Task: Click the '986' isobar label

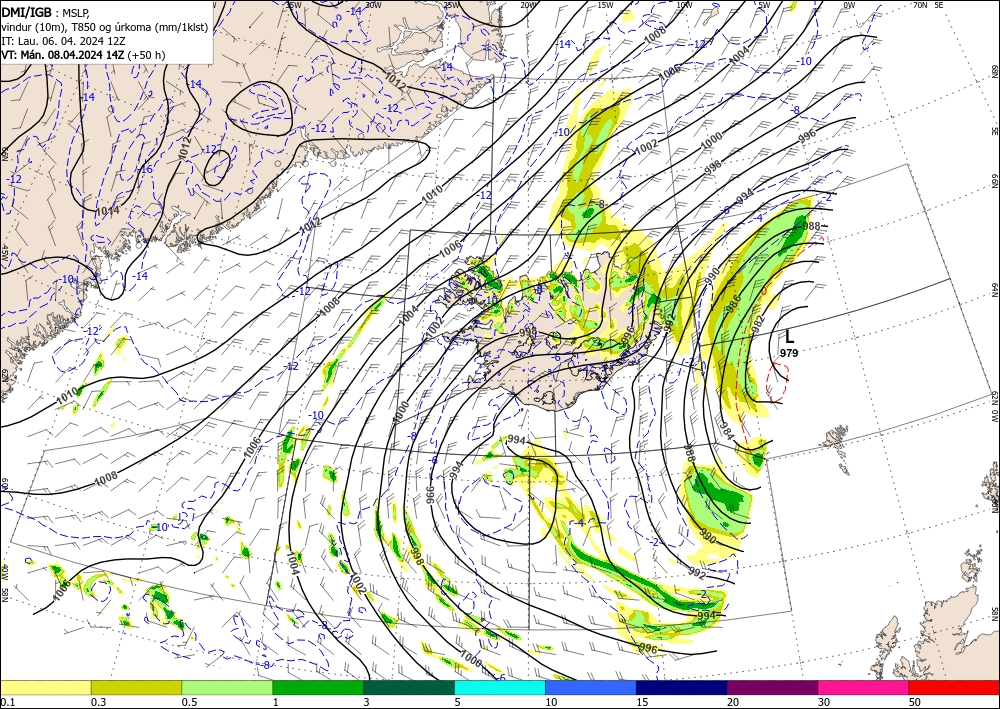Action: [x=735, y=301]
